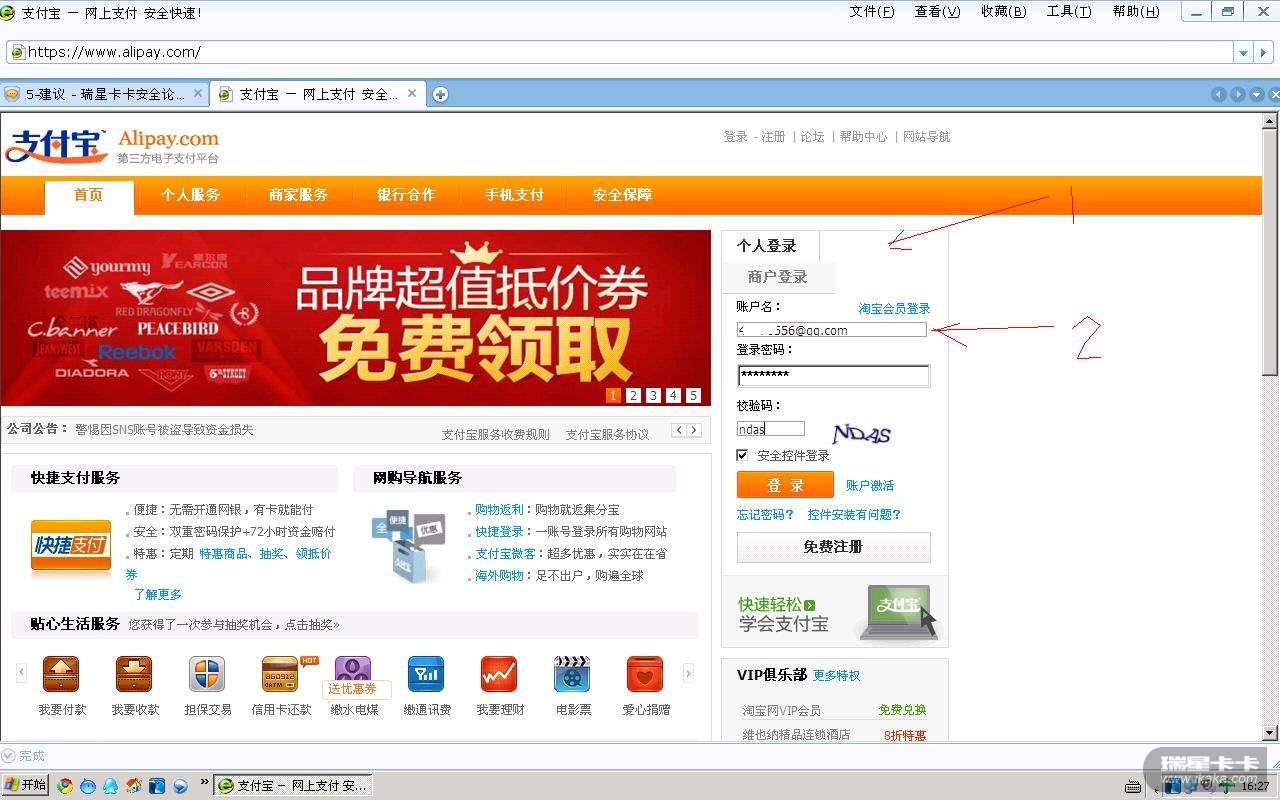
Task: Open the new tab plus button
Action: [x=440, y=94]
